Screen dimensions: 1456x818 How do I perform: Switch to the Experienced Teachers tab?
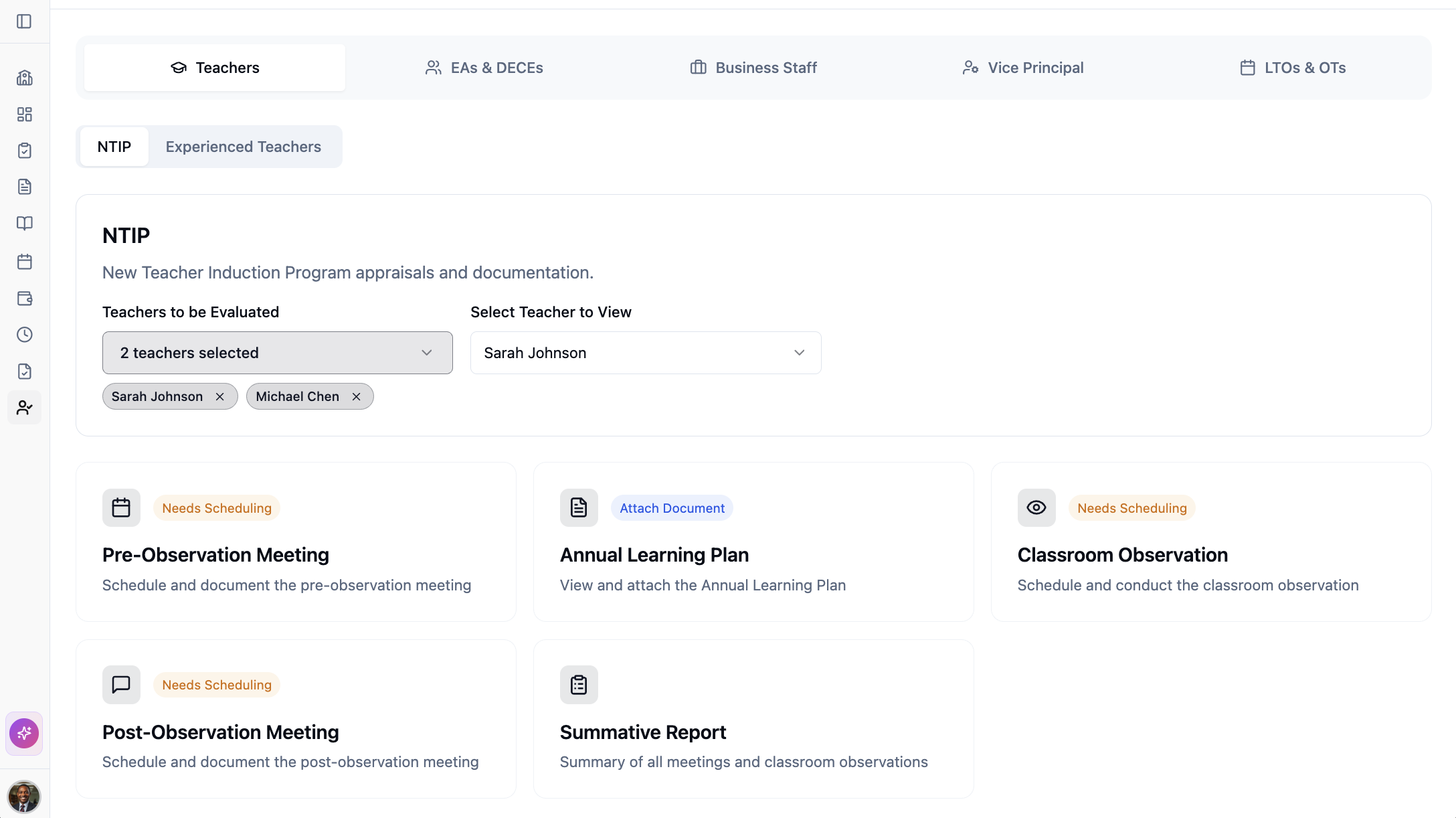tap(244, 147)
